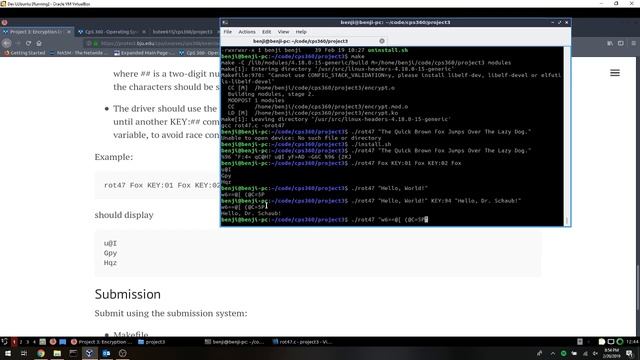This screenshot has width=640, height=360.
Task: Open View menu in terminal window
Action: [283, 32]
